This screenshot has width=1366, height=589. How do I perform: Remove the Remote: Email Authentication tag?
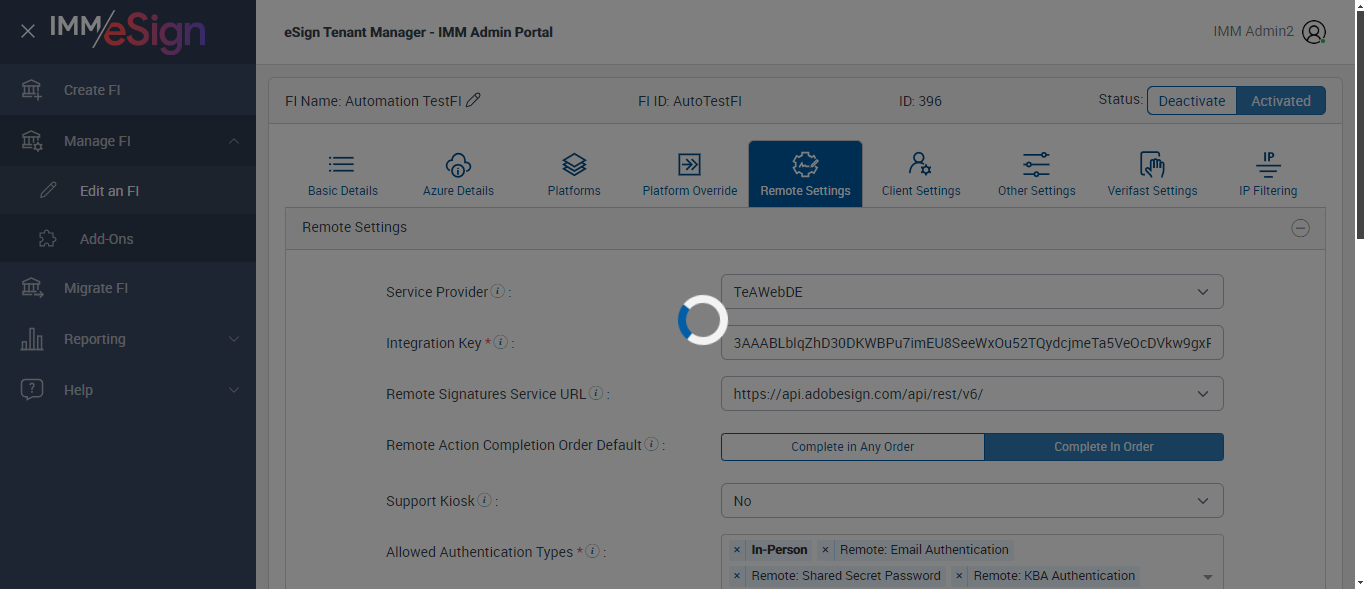coord(825,550)
